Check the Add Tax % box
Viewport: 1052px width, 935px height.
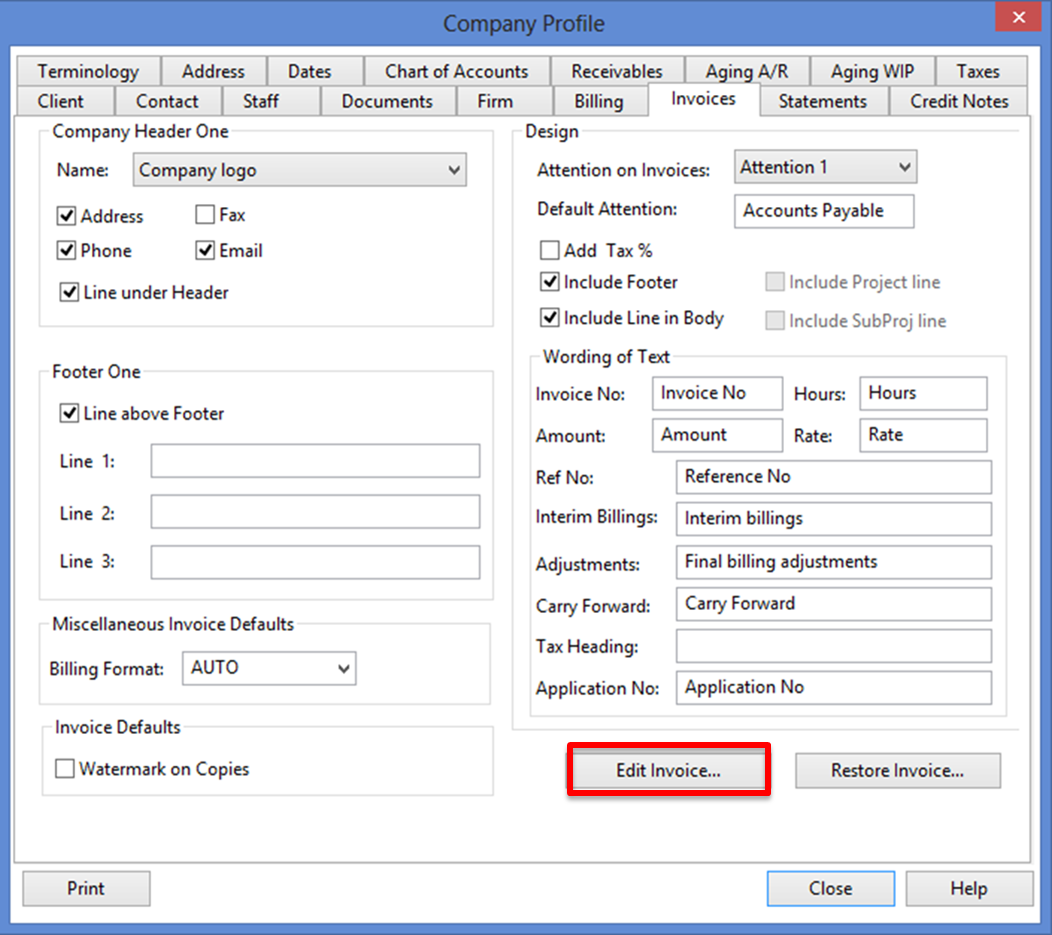(x=549, y=251)
